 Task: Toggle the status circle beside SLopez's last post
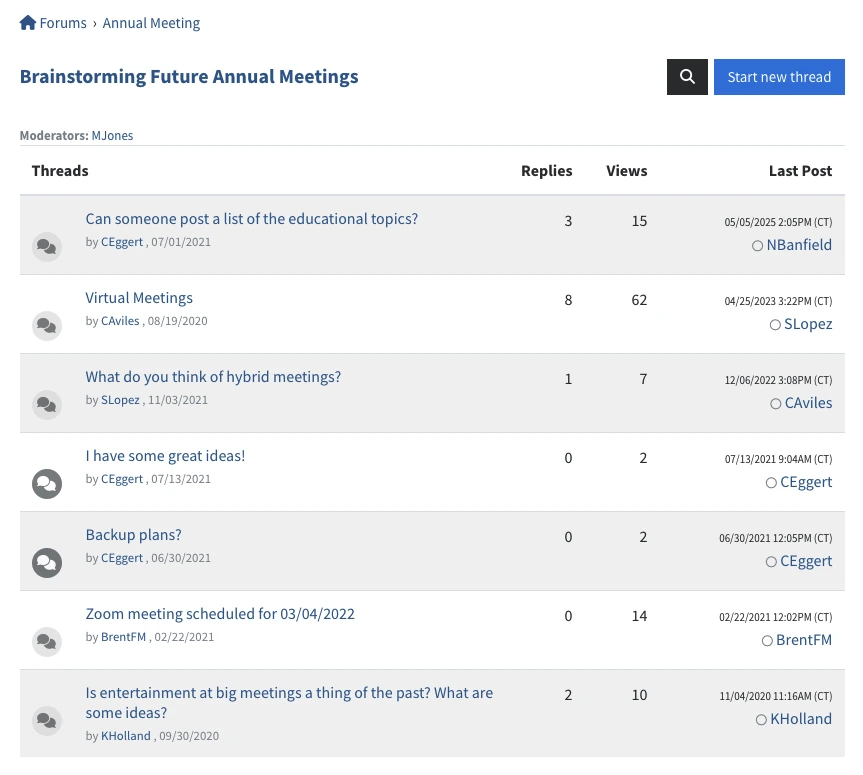(x=775, y=325)
